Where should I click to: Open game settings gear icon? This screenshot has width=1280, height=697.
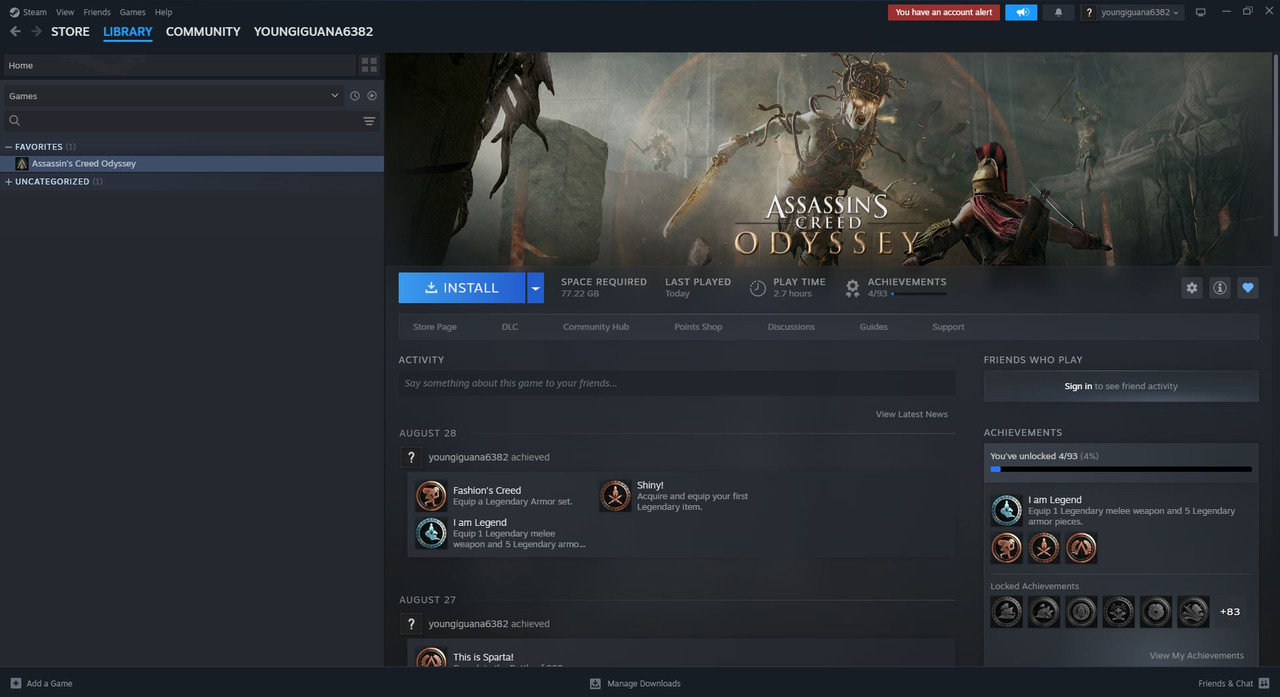pyautogui.click(x=1191, y=287)
